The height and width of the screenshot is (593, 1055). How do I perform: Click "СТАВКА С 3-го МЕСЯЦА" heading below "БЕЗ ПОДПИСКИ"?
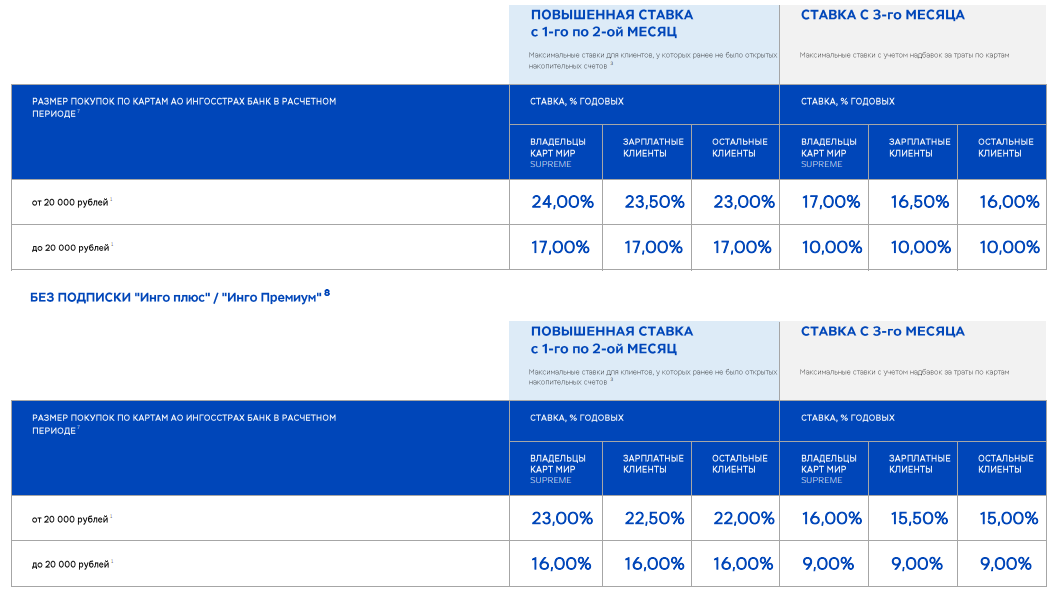pos(882,332)
